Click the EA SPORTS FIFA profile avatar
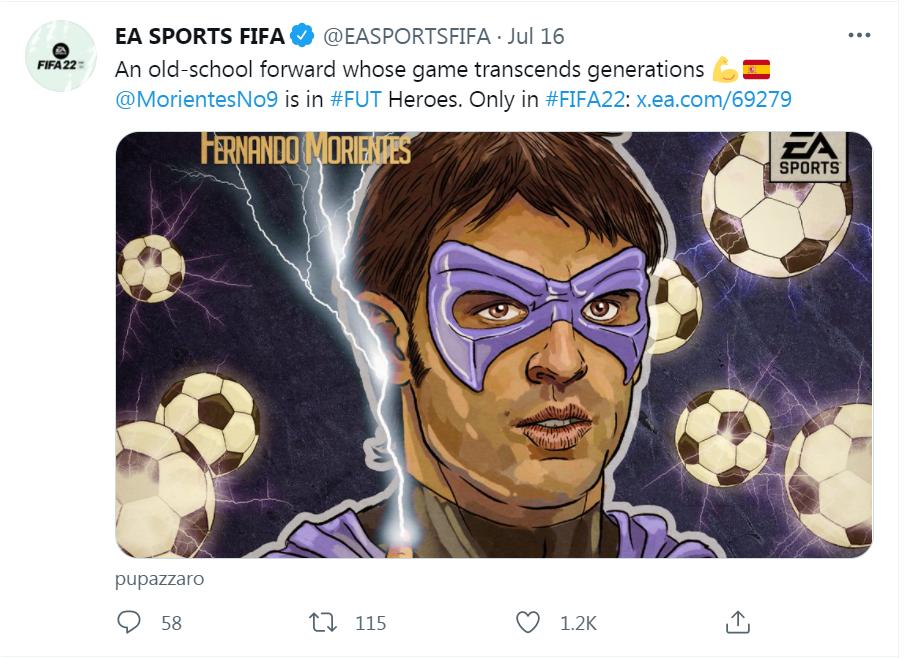 tap(60, 56)
